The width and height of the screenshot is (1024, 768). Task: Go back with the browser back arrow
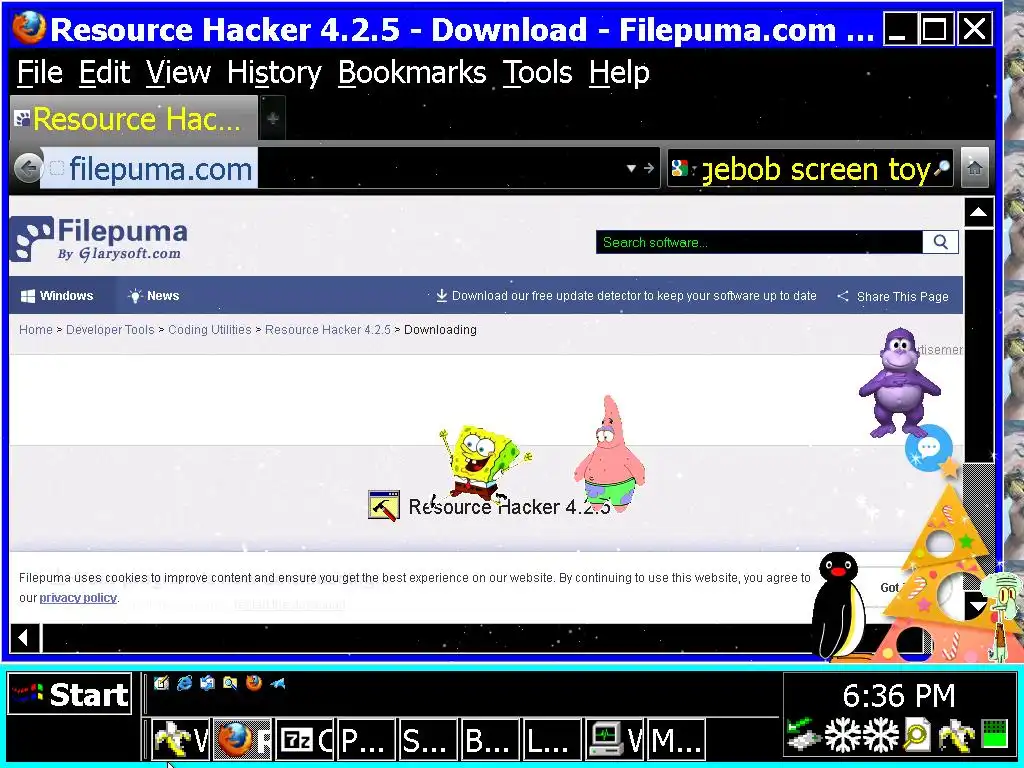click(28, 168)
